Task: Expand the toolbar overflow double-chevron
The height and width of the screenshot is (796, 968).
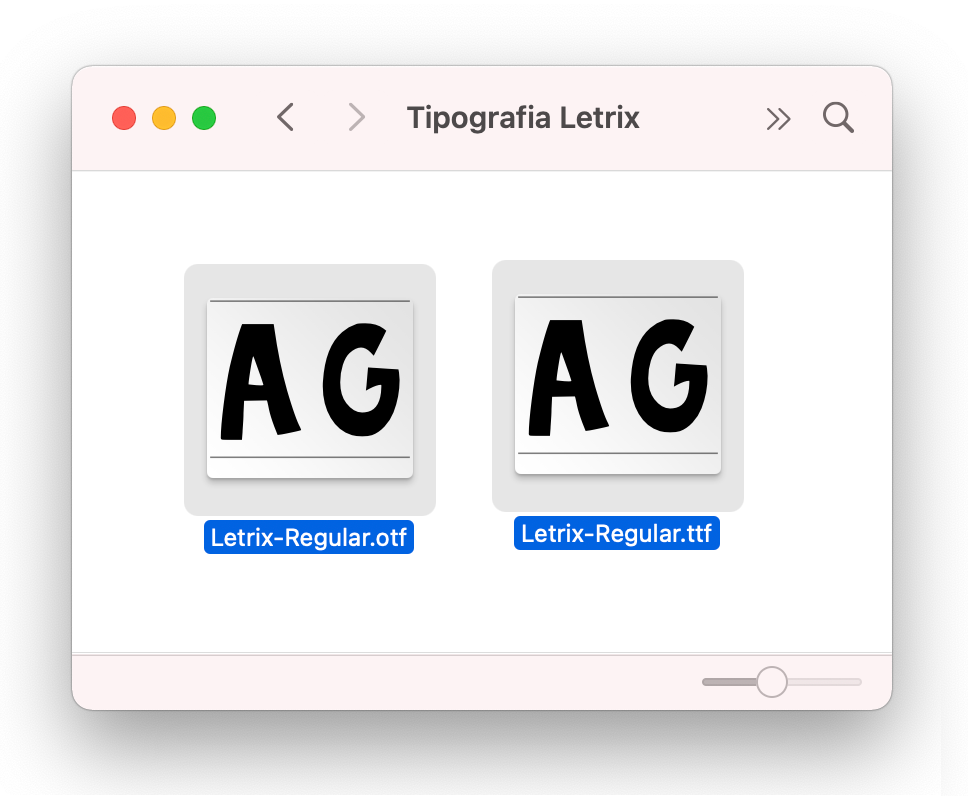Action: 778,119
